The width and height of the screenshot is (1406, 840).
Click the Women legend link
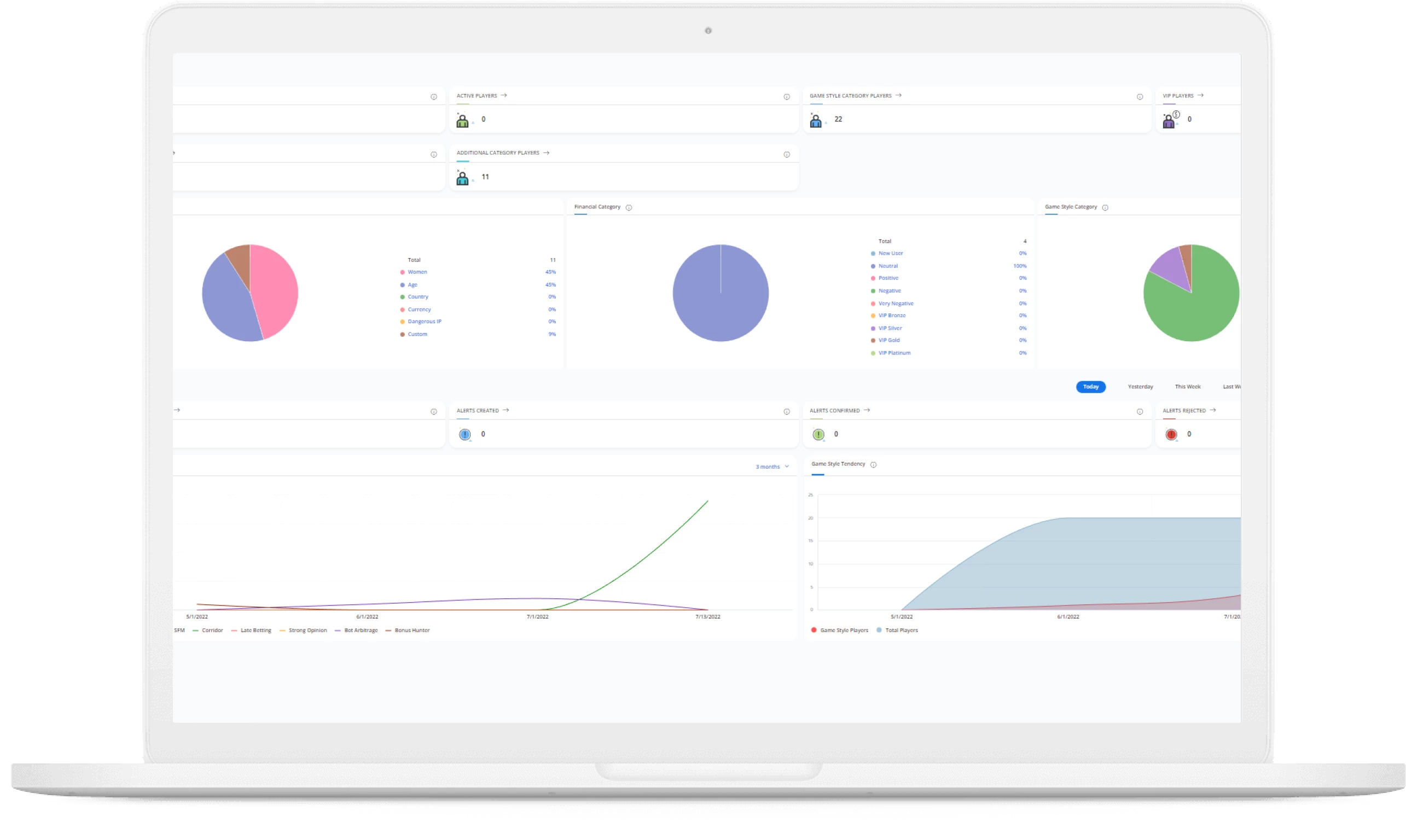point(417,272)
